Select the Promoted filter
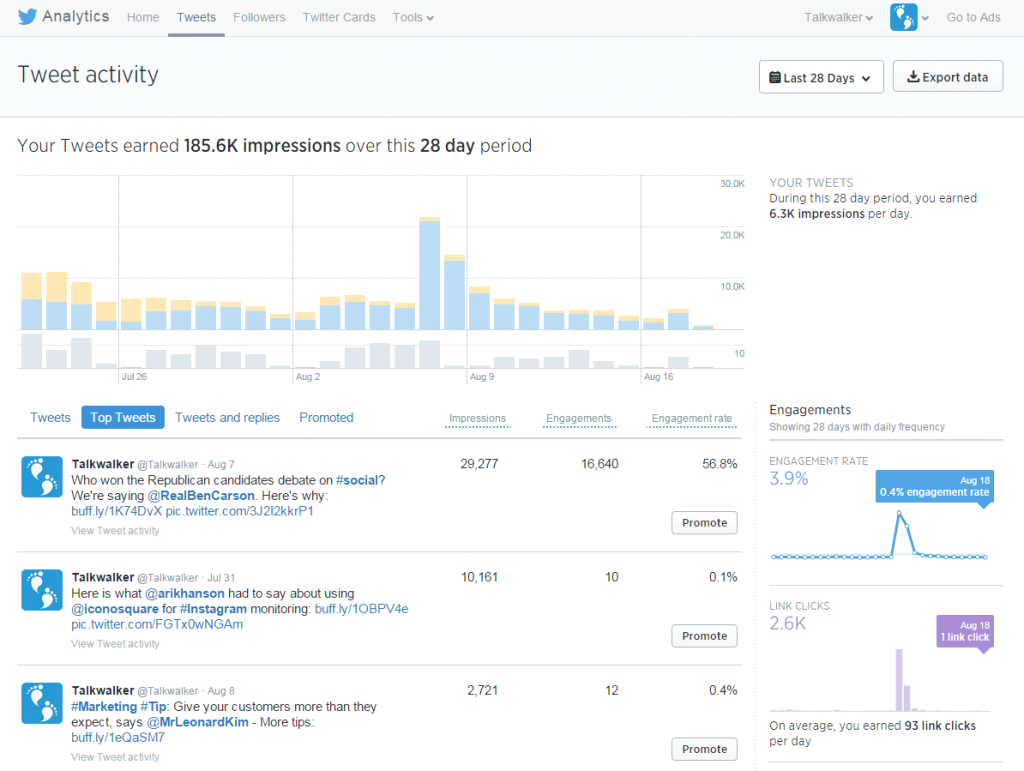Screen dimensions: 1024x771 [x=326, y=417]
